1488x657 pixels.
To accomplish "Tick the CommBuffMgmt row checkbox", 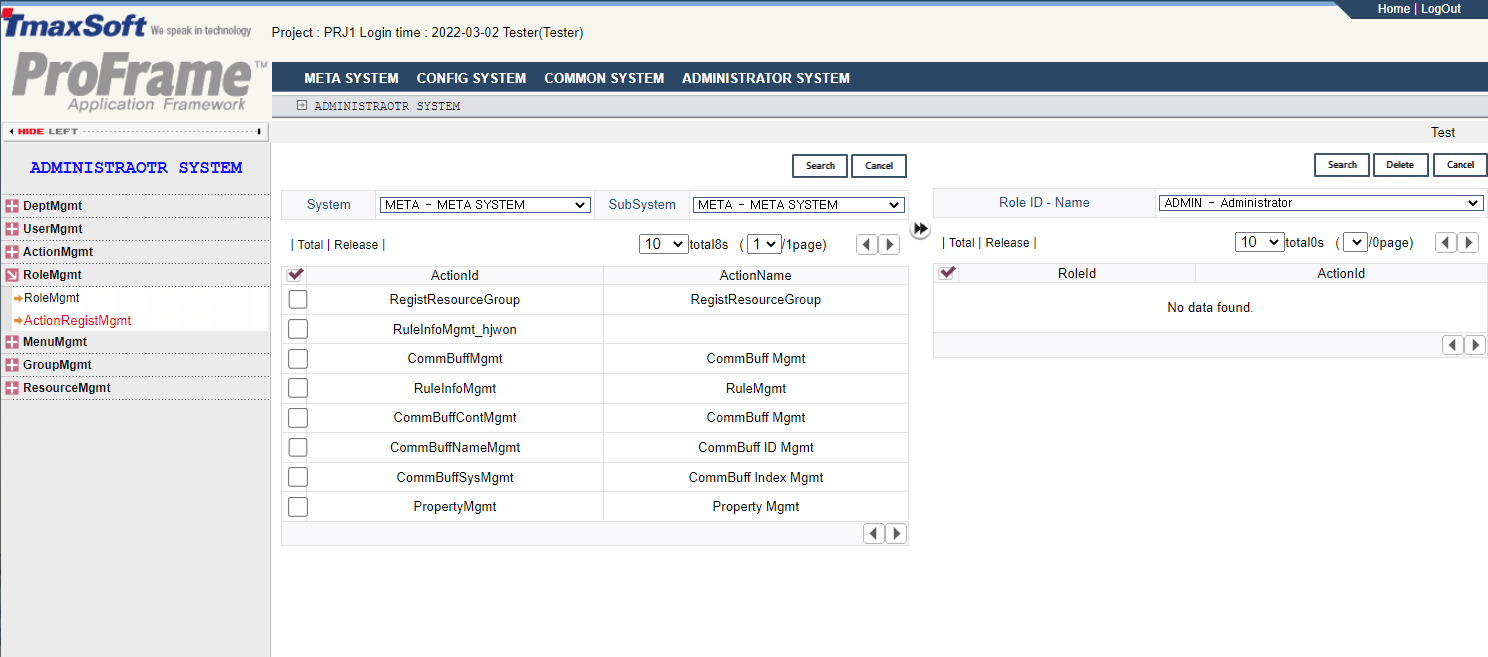I will tap(298, 359).
